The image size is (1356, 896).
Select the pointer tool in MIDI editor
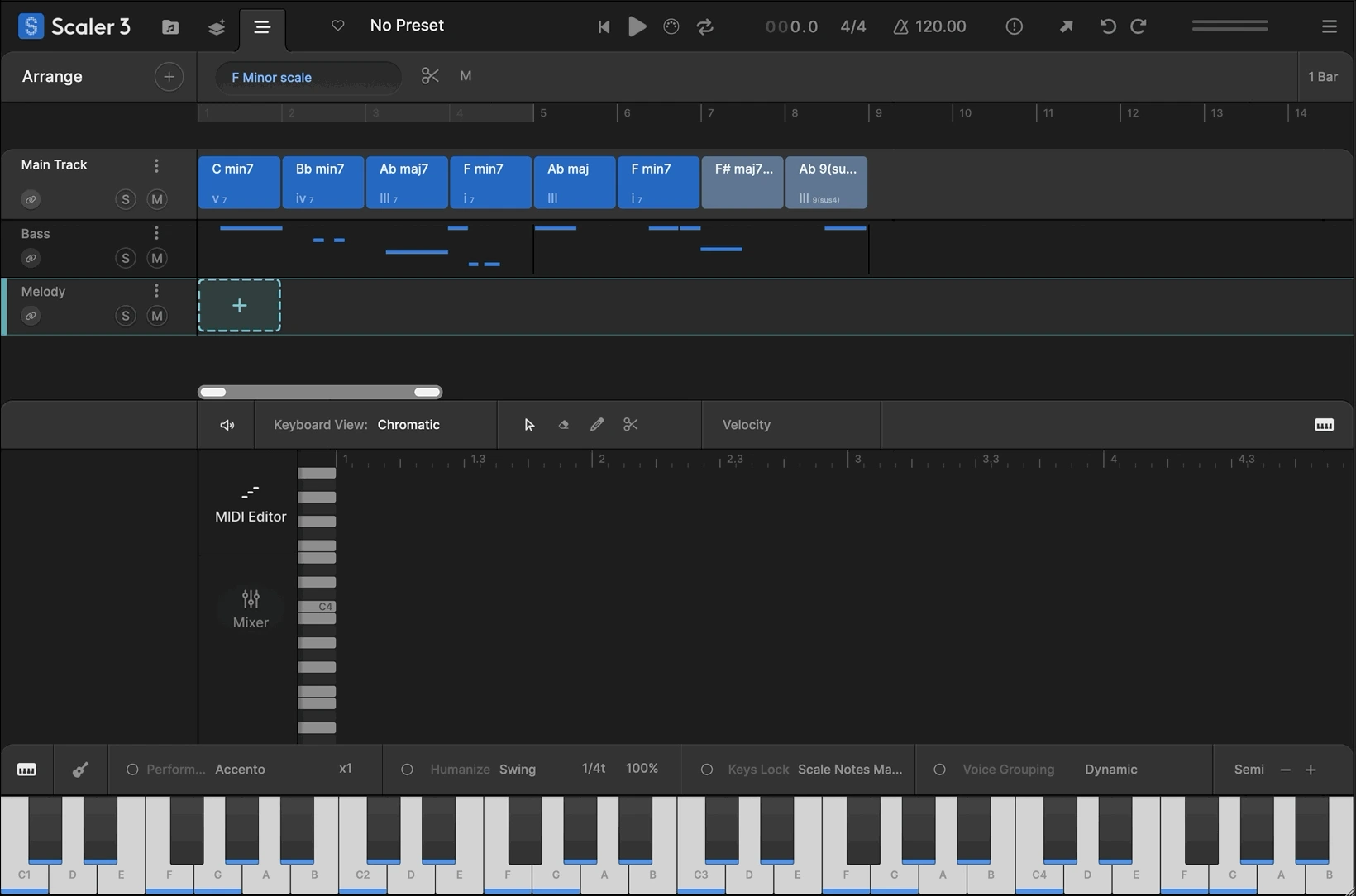click(529, 425)
